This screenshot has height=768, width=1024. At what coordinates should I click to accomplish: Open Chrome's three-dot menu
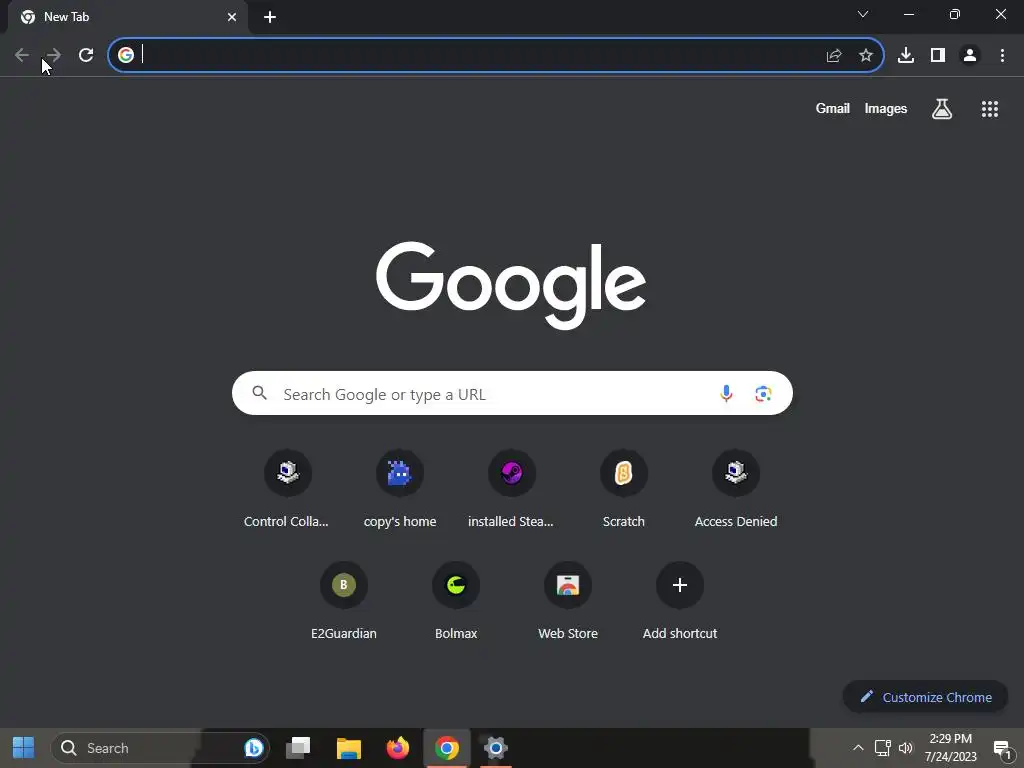coord(1002,56)
